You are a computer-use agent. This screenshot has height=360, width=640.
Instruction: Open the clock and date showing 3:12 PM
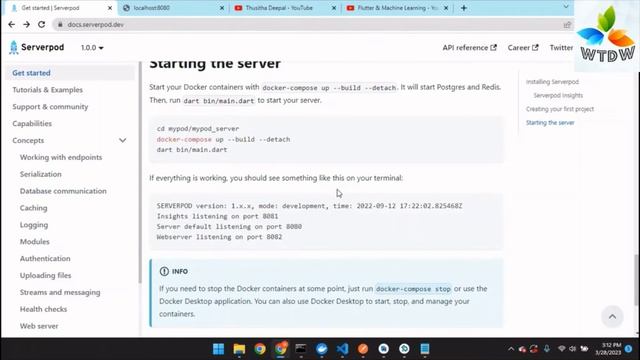608,349
